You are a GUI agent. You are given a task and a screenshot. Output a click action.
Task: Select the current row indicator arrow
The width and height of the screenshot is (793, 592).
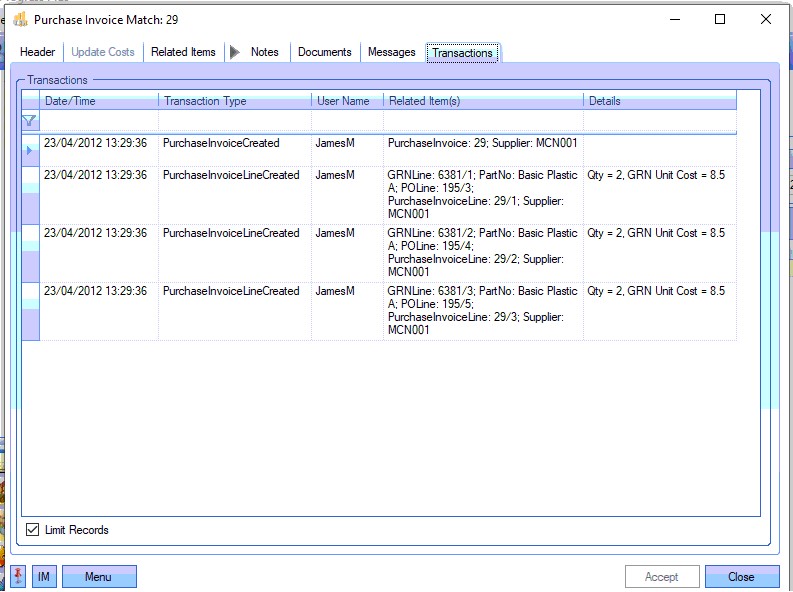point(30,150)
